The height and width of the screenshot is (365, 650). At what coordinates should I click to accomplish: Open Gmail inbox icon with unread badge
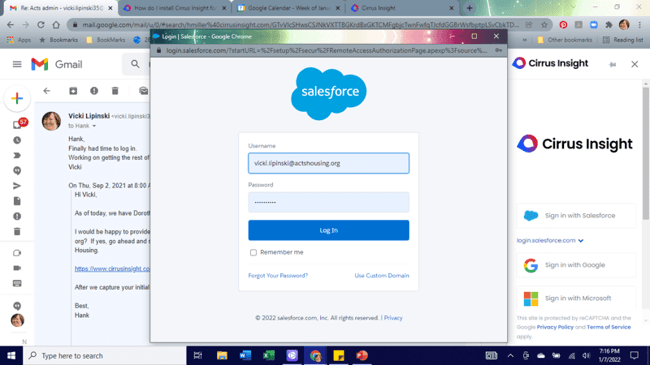click(x=17, y=124)
